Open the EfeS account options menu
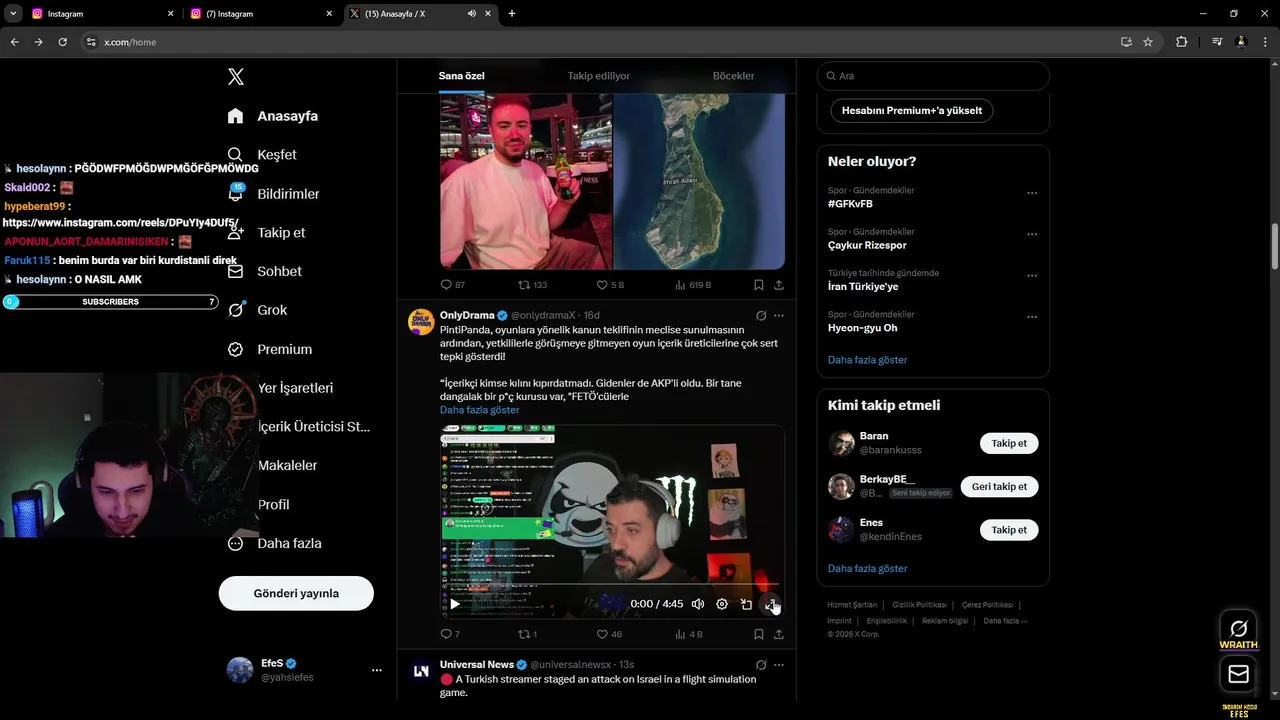The width and height of the screenshot is (1280, 720). click(377, 670)
